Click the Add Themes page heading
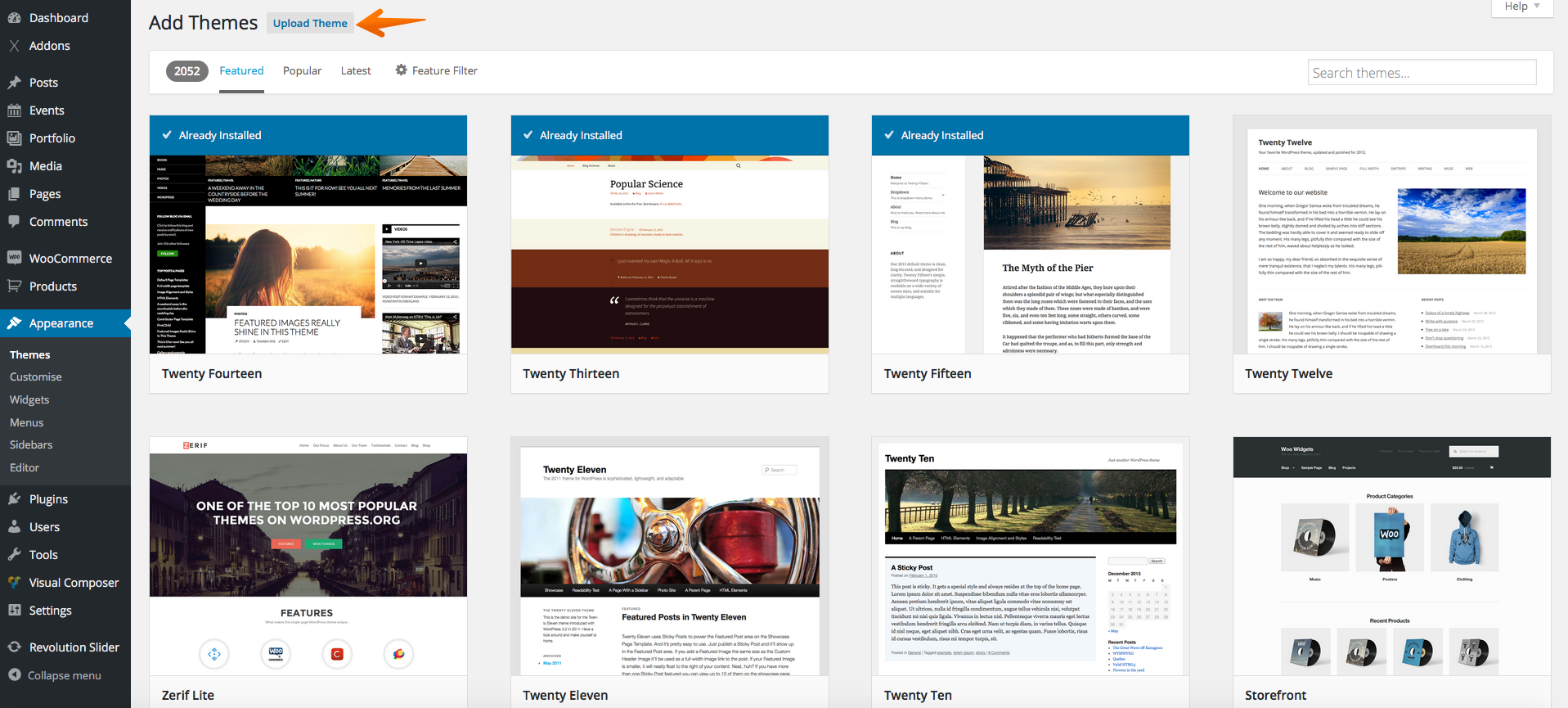This screenshot has width=1568, height=708. point(203,23)
